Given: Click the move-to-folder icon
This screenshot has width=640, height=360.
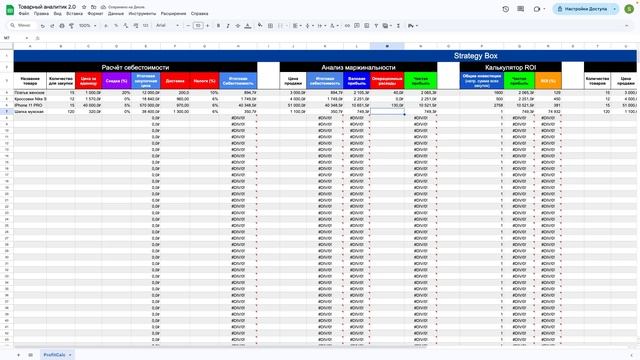Looking at the screenshot, I should tap(93, 7).
